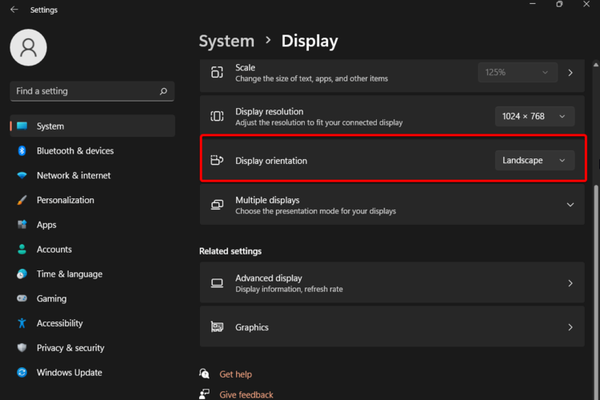The image size is (600, 400).
Task: Go to Network & internet
Action: (x=93, y=175)
